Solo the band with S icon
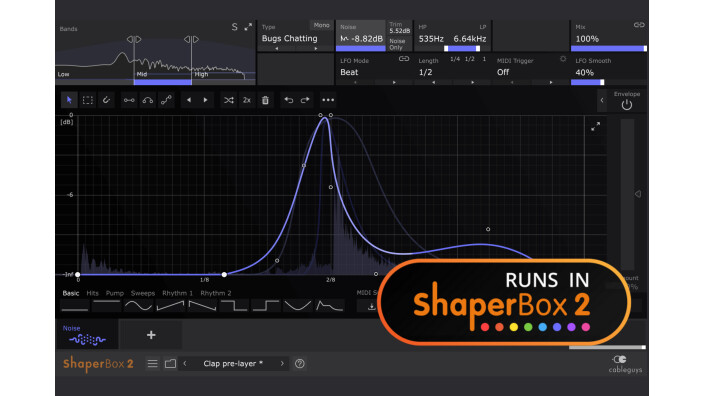704x396 pixels. point(234,27)
